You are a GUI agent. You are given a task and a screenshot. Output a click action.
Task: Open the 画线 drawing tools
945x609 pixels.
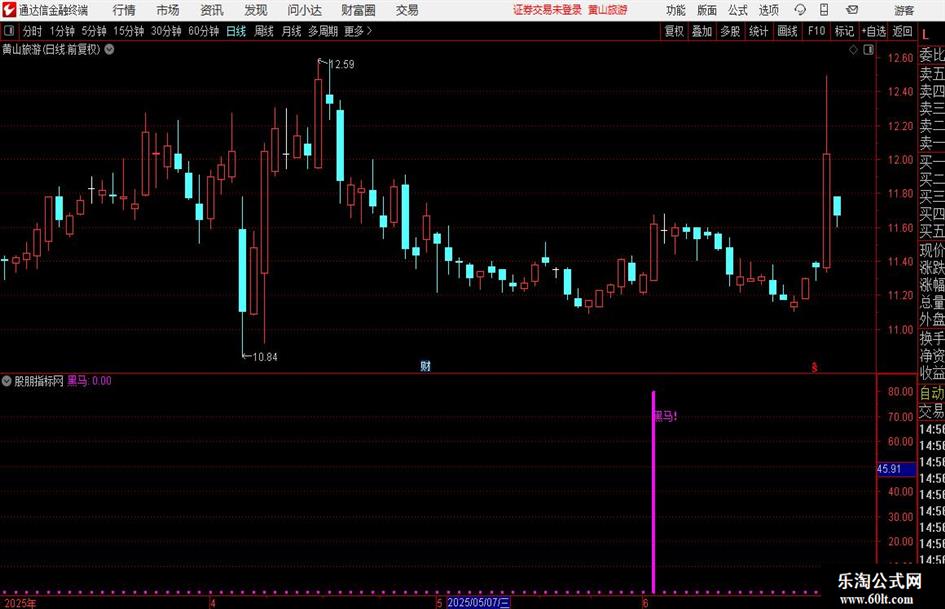tap(787, 31)
